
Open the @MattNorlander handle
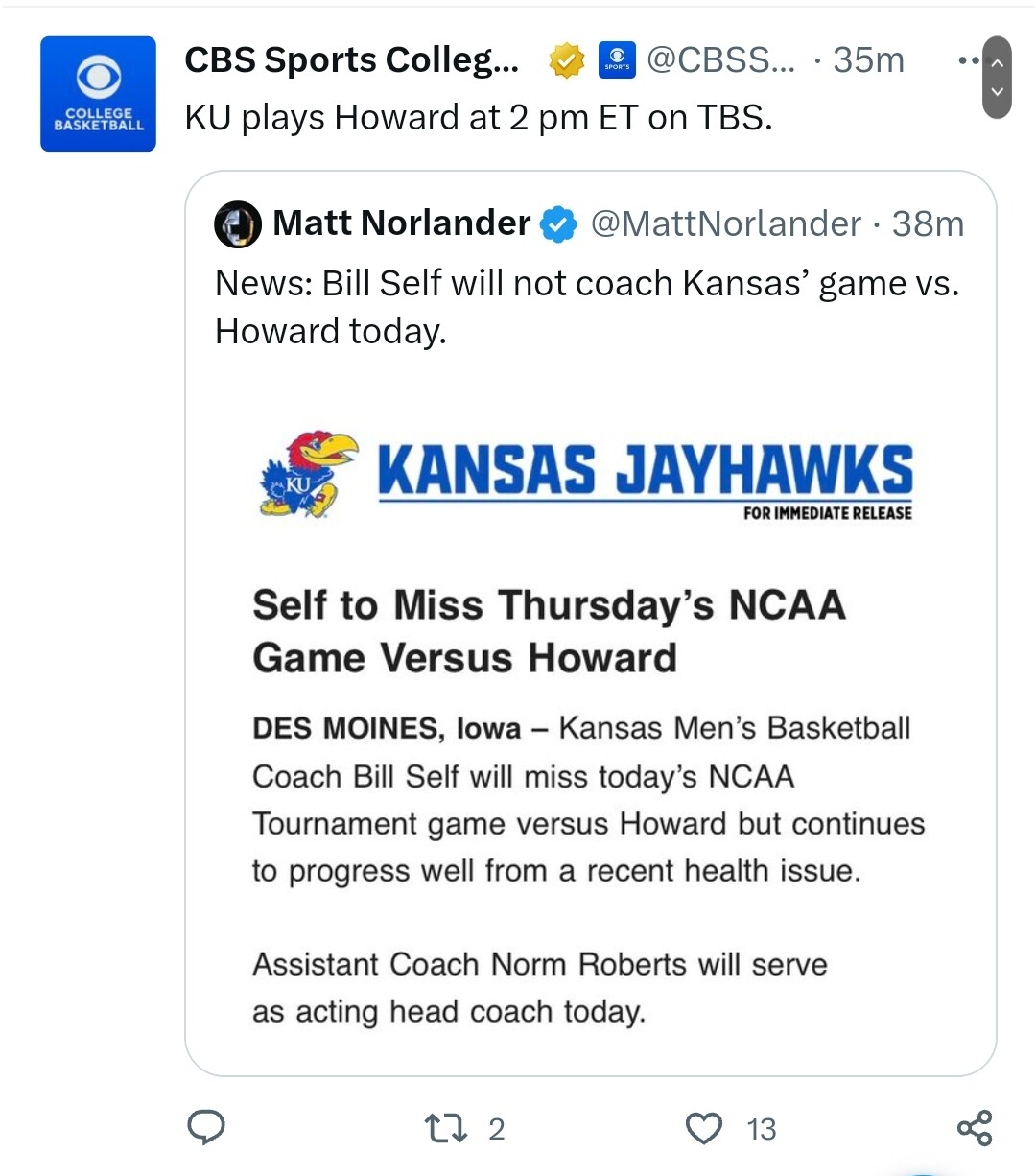[726, 224]
